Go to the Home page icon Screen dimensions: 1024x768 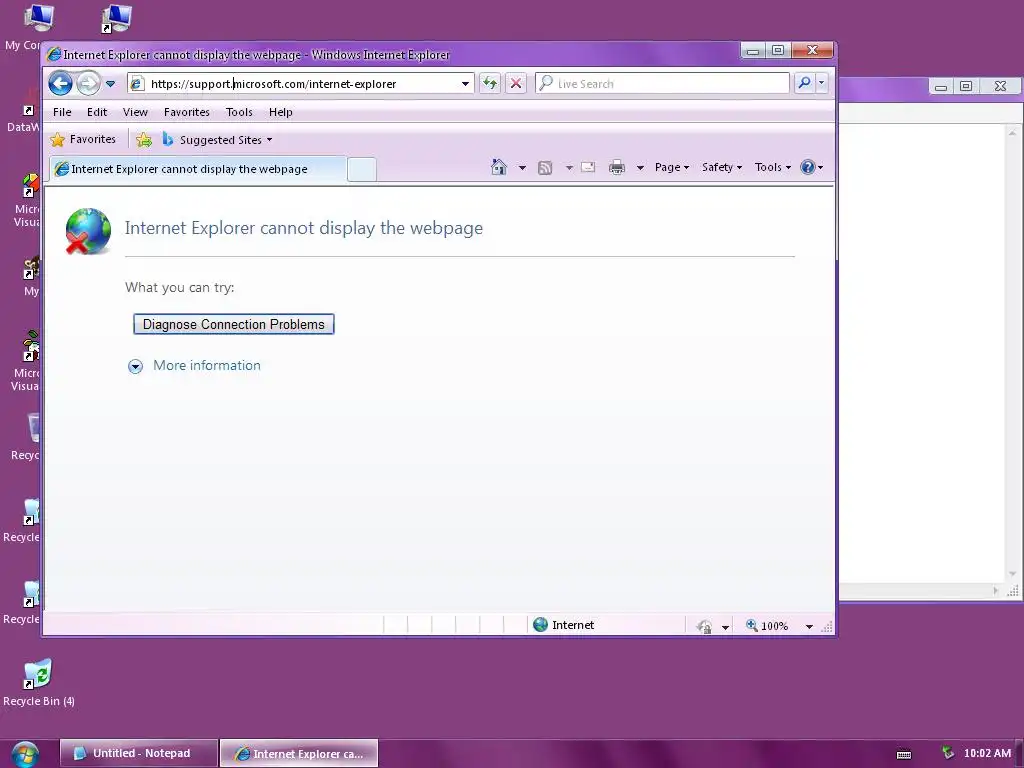pos(499,167)
